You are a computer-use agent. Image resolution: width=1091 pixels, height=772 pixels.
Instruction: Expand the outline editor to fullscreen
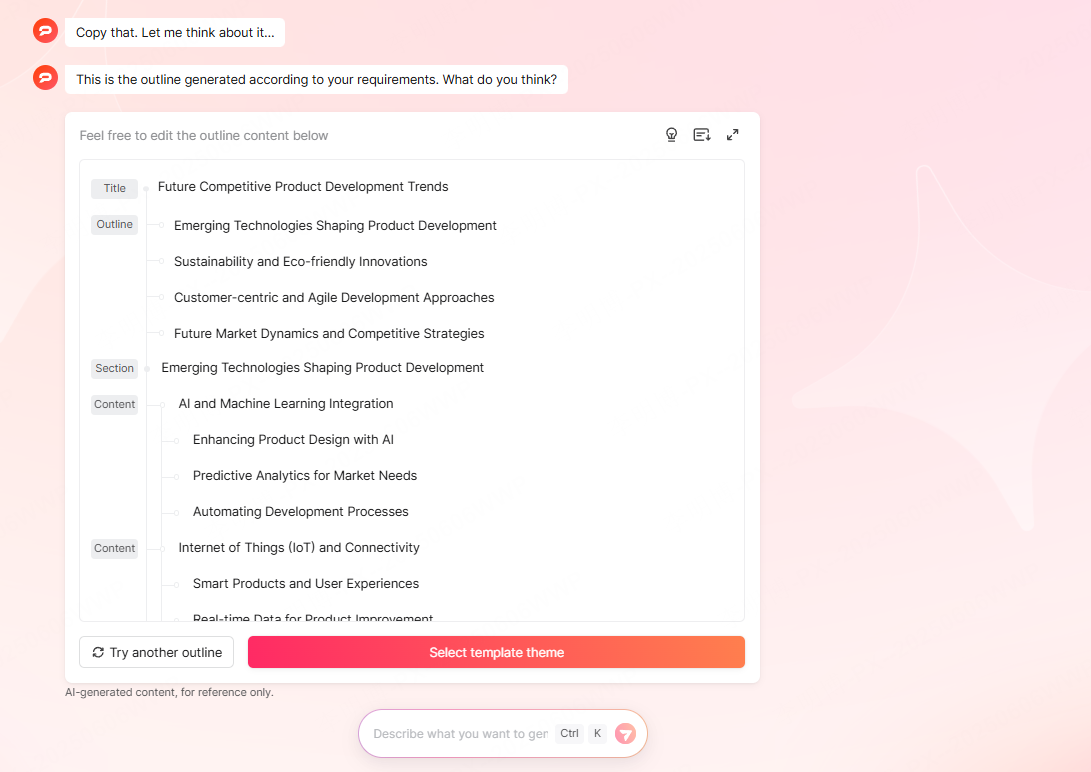tap(732, 134)
